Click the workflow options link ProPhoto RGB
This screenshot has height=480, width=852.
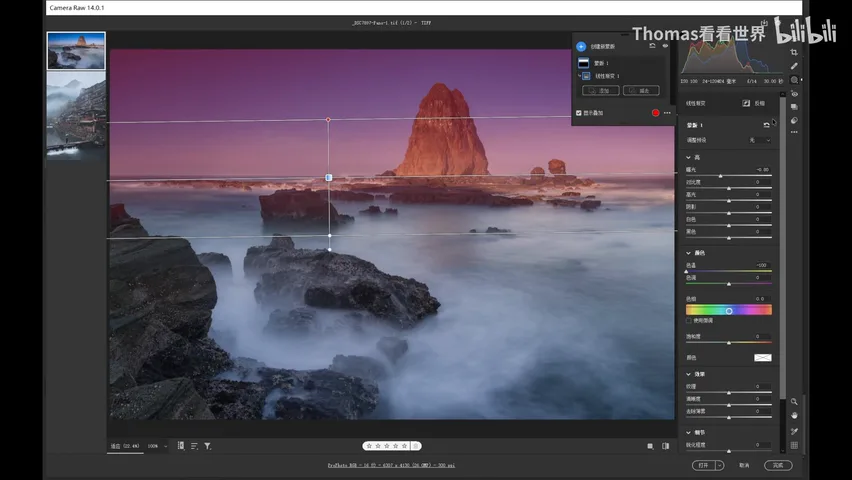[x=391, y=465]
